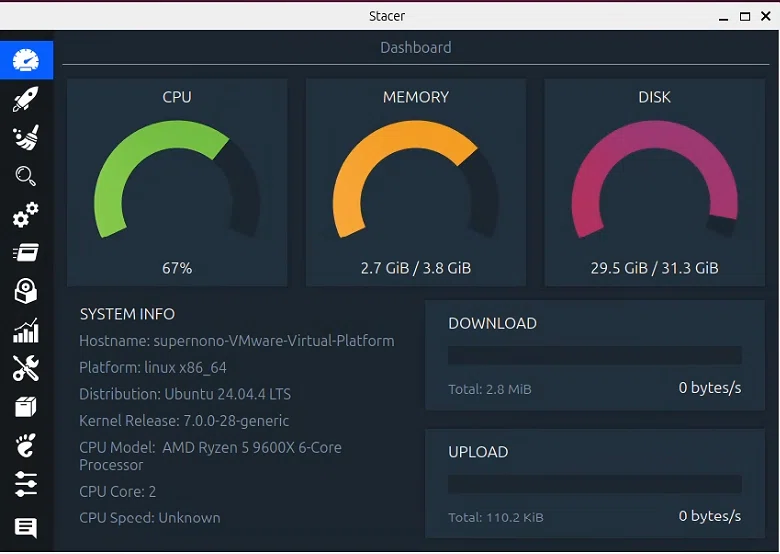Open Settings sliders icon in sidebar
780x554 pixels.
26,484
